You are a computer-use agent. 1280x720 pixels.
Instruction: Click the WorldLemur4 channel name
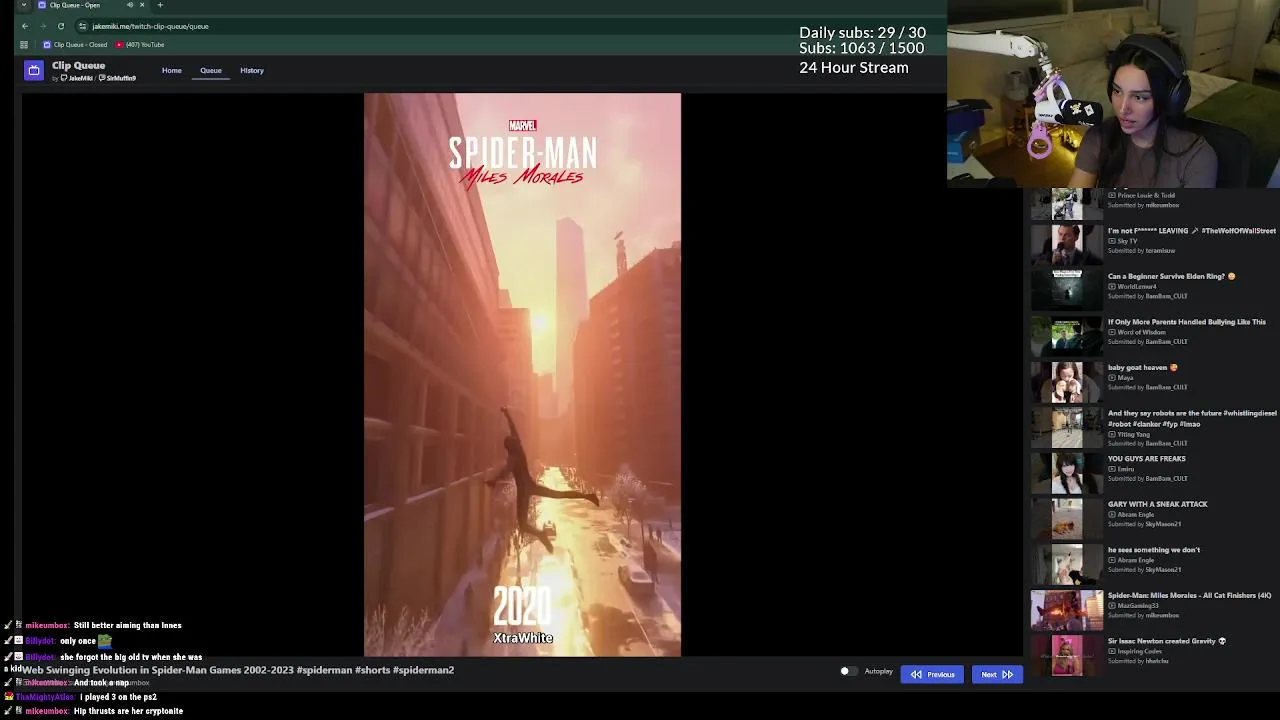coord(1136,286)
